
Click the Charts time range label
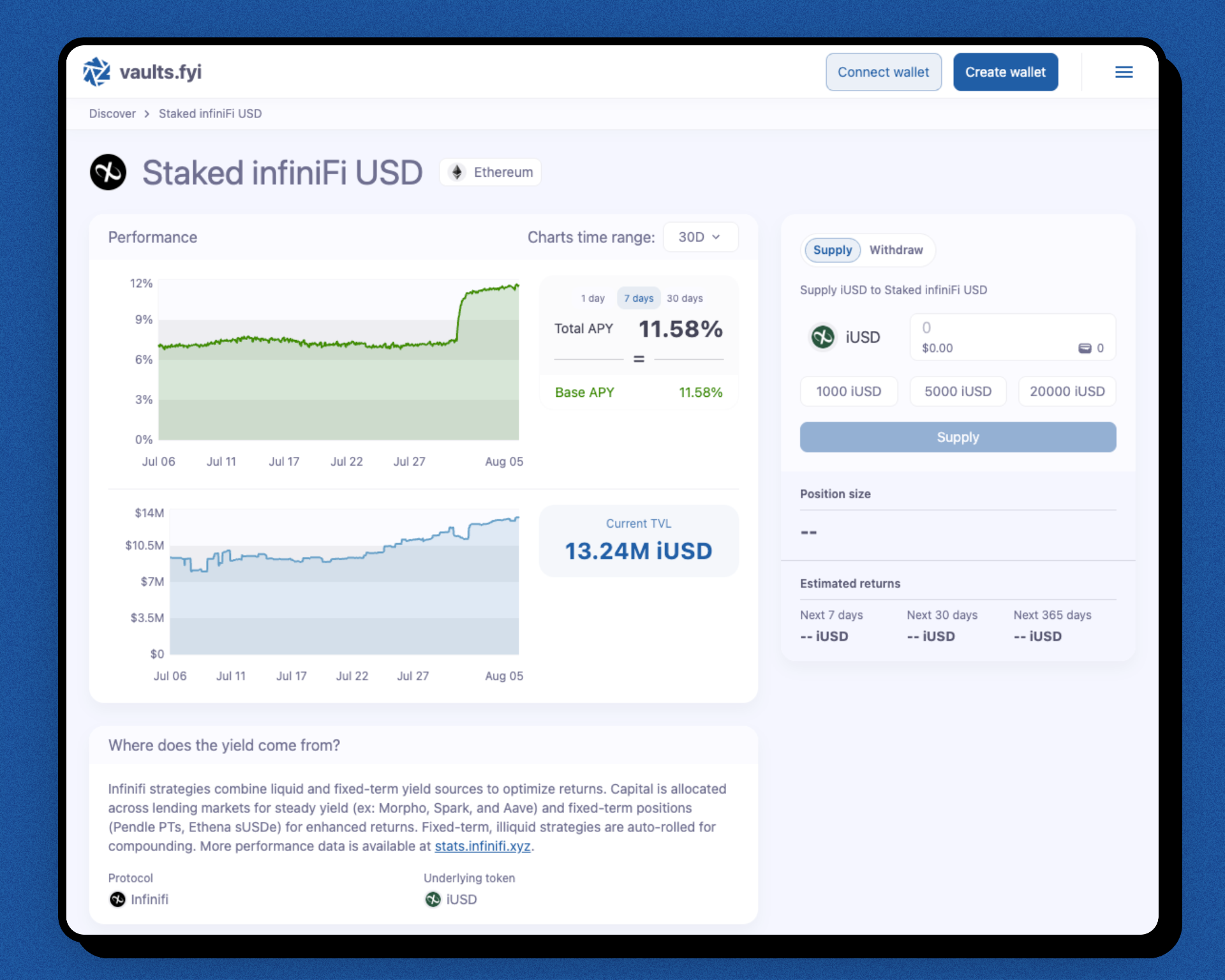[x=591, y=237]
